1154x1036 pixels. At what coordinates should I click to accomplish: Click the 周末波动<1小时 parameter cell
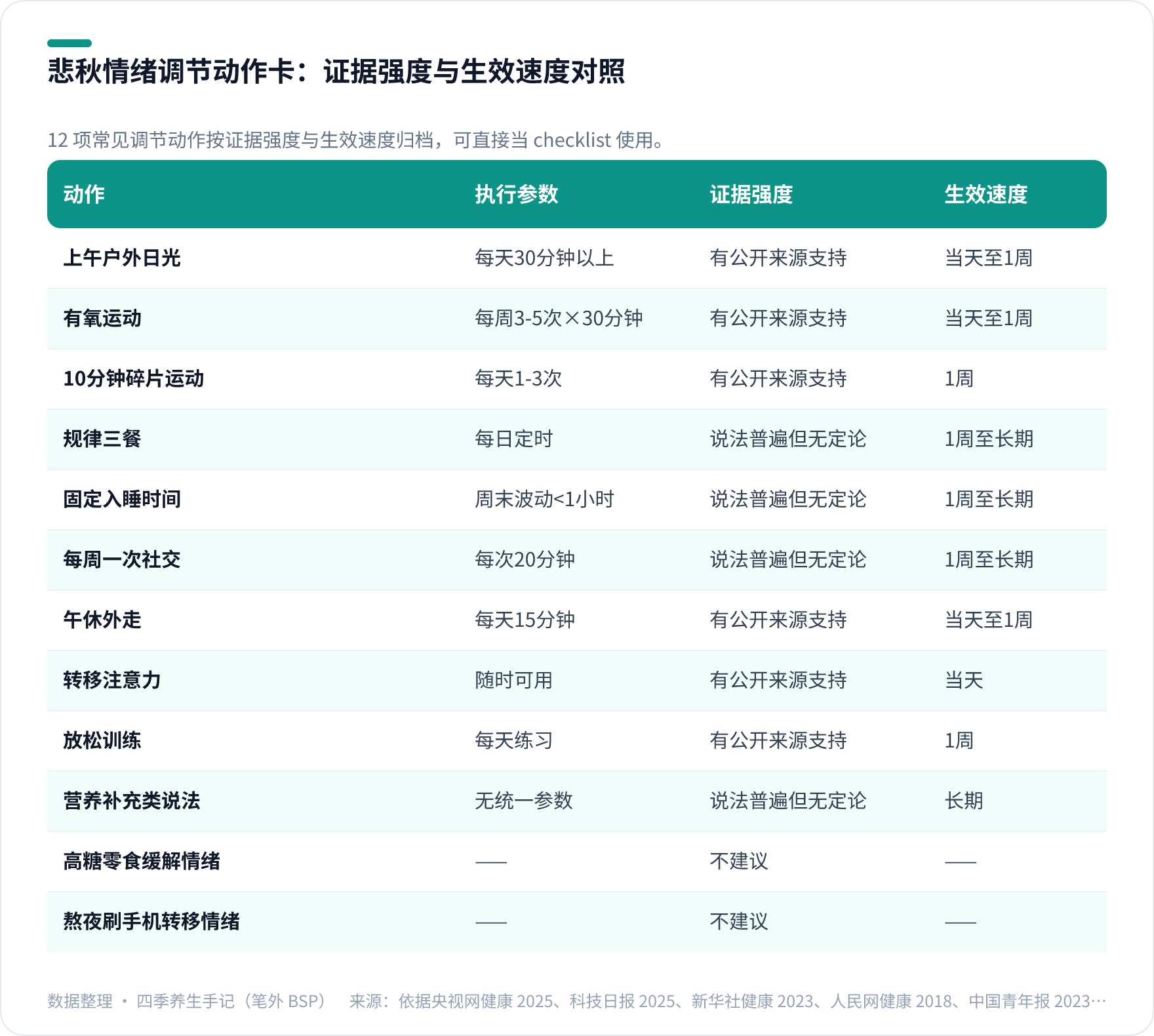pyautogui.click(x=545, y=499)
